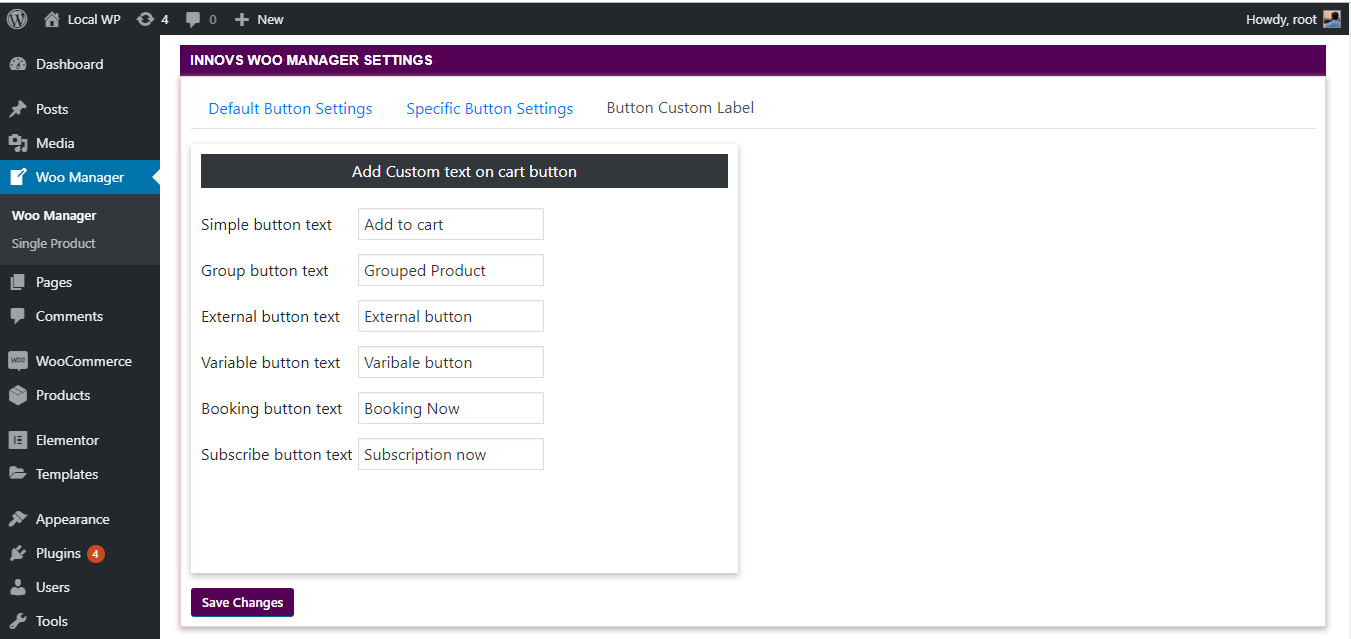The width and height of the screenshot is (1351, 639).
Task: Click Elementor icon in sidebar
Action: (18, 440)
